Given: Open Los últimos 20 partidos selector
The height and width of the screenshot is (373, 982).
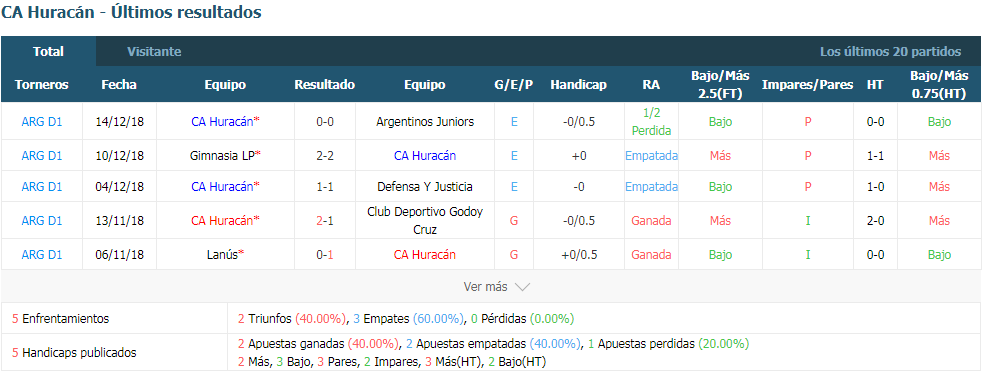Looking at the screenshot, I should pyautogui.click(x=890, y=52).
